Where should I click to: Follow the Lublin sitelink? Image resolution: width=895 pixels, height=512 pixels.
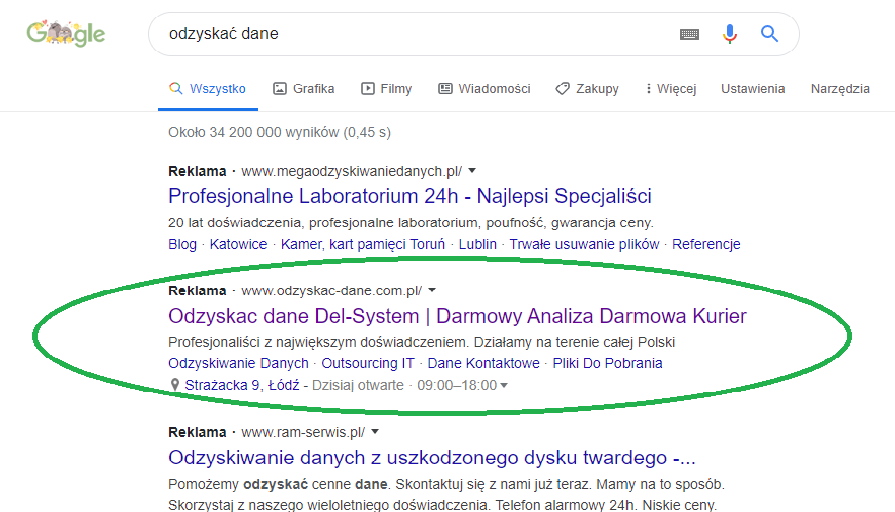click(x=477, y=244)
